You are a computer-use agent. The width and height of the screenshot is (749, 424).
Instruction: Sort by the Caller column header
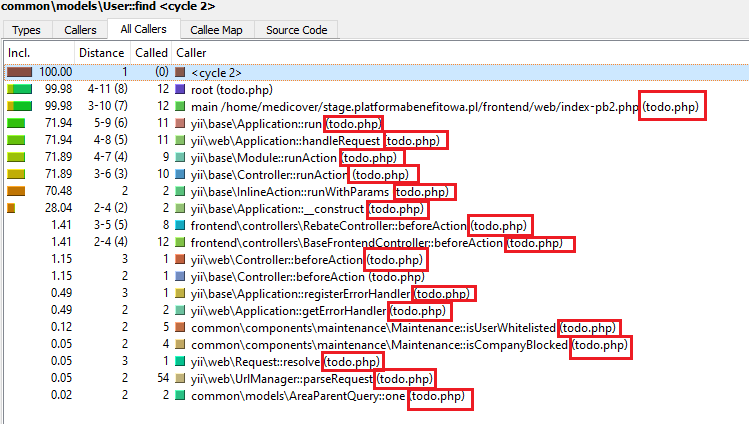[x=192, y=51]
